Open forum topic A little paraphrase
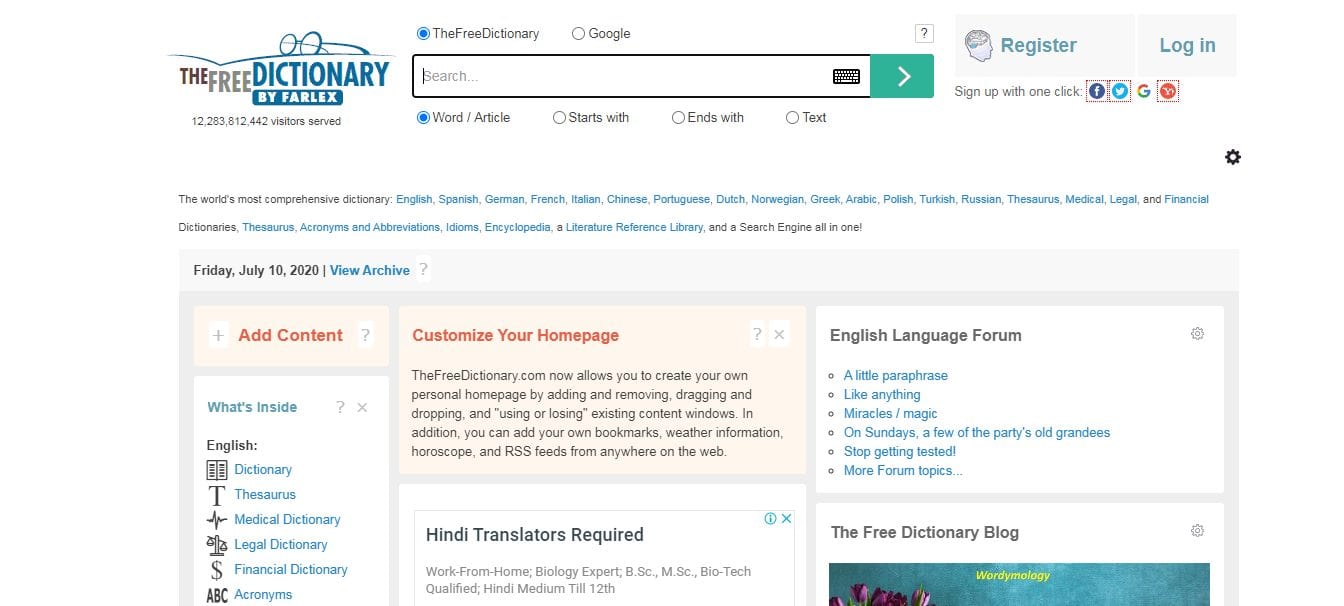This screenshot has height=606, width=1344. 895,376
